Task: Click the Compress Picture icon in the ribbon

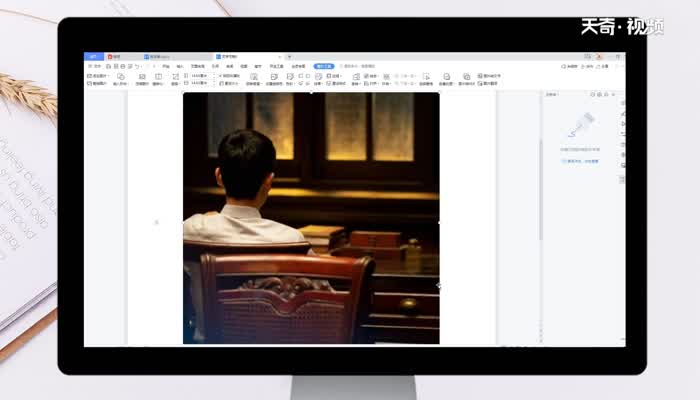Action: click(x=142, y=77)
